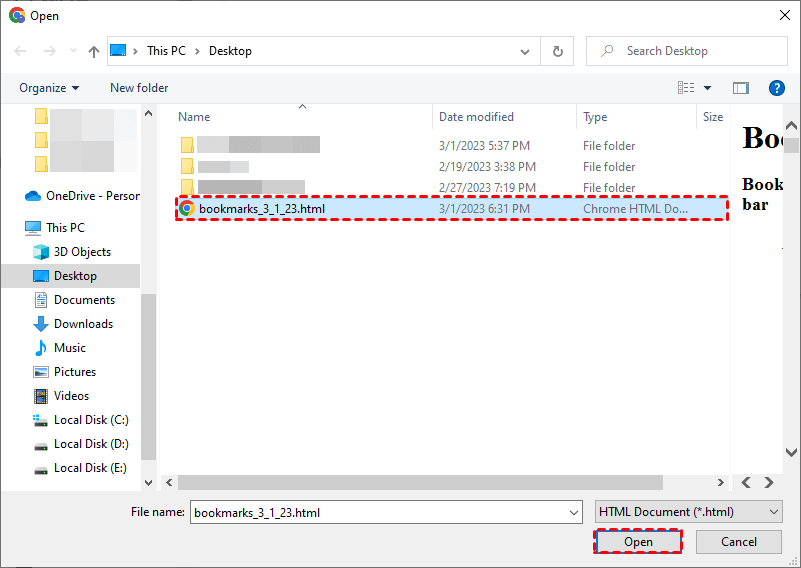Open 3D Objects in navigation pane
This screenshot has height=568, width=801.
[x=72, y=252]
